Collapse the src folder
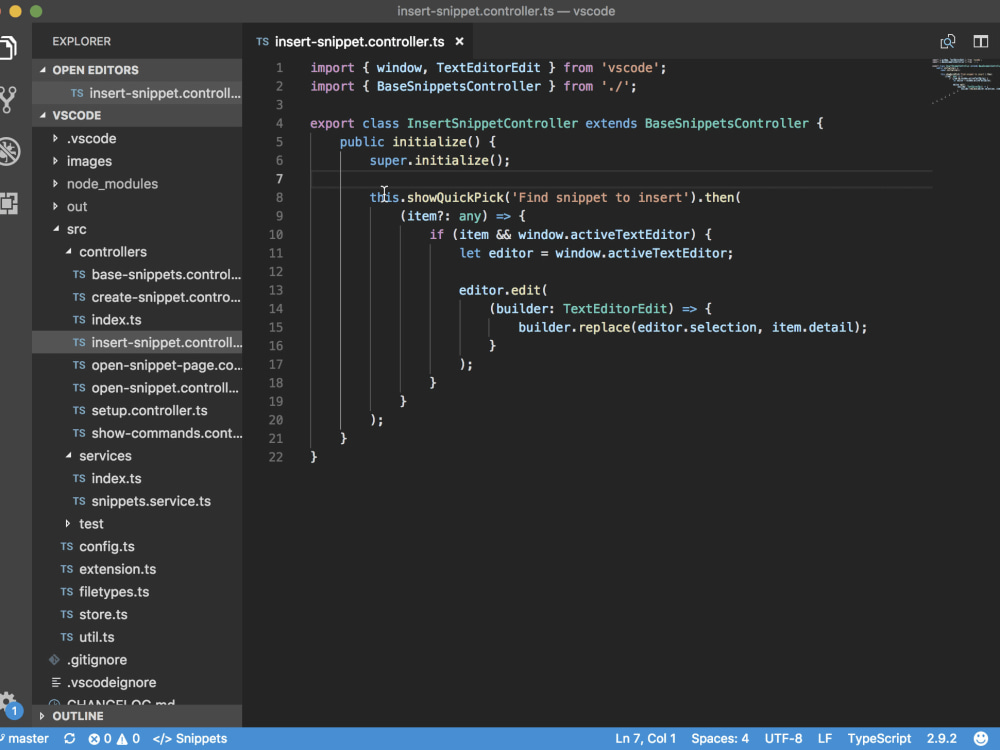1000x750 pixels. coord(137,229)
